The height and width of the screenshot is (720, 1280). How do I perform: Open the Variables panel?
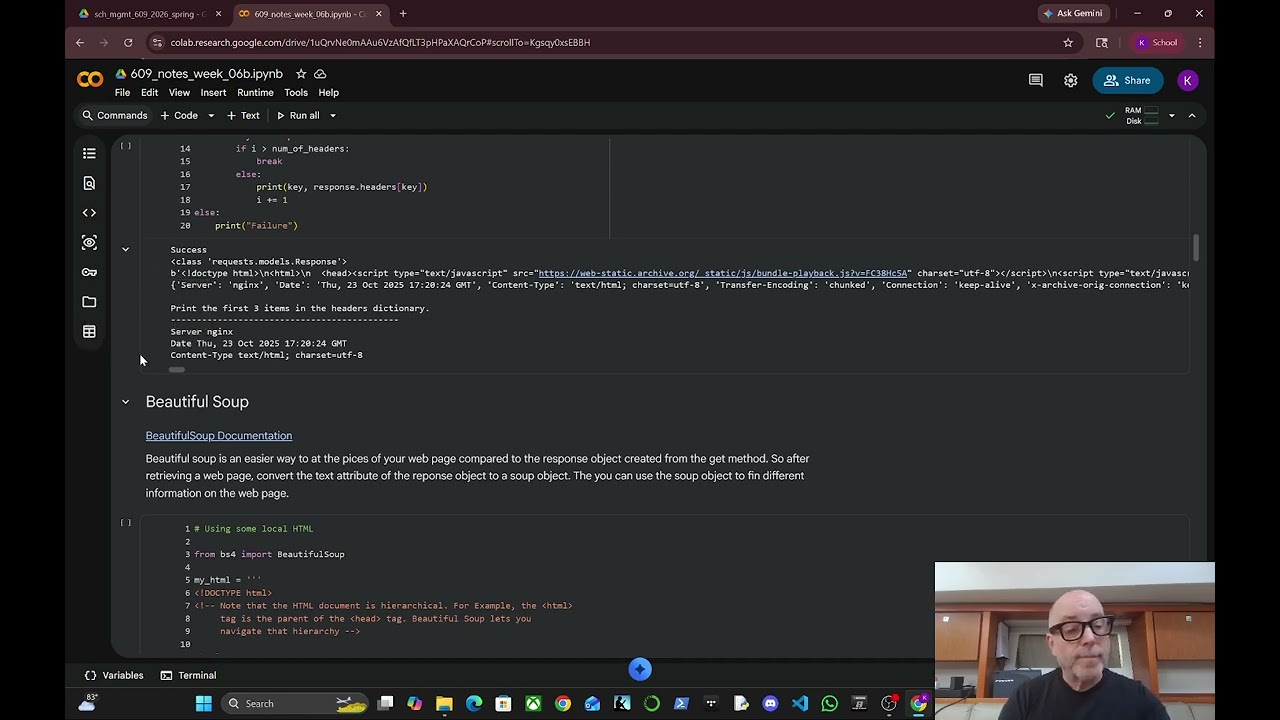pos(113,675)
